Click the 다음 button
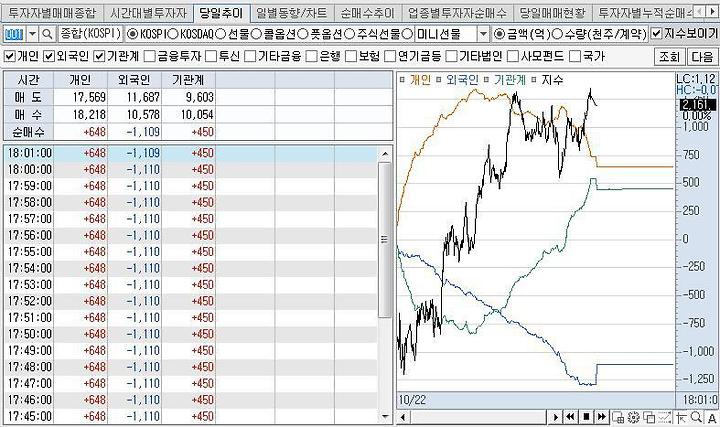The height and width of the screenshot is (427, 720). [x=702, y=57]
